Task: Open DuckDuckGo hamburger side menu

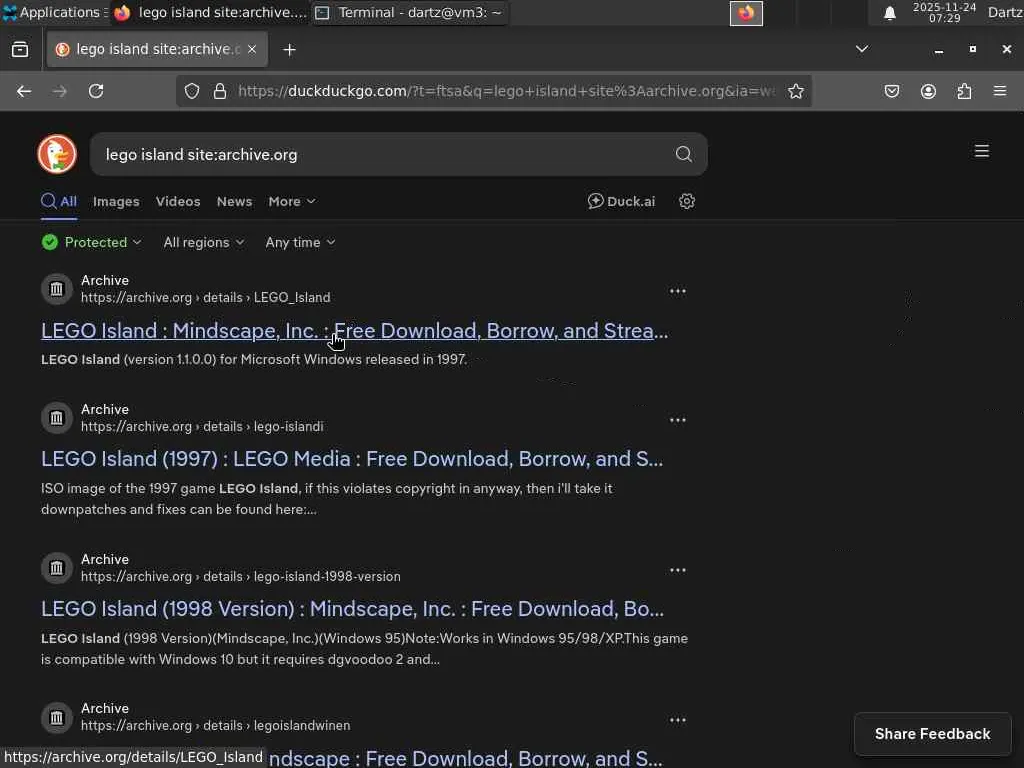Action: (x=982, y=152)
